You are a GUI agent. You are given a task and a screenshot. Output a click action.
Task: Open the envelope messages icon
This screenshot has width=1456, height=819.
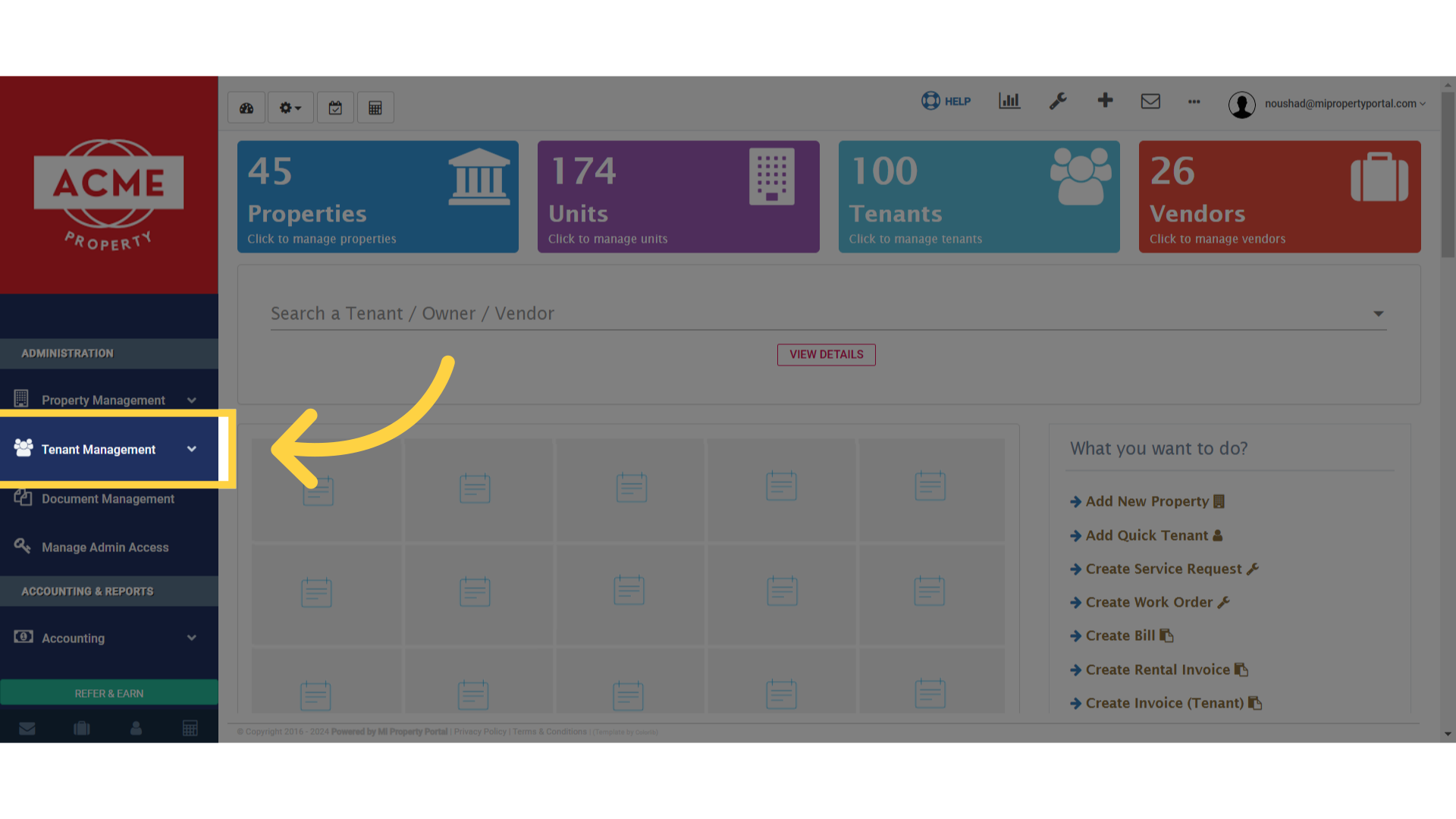(x=1150, y=101)
